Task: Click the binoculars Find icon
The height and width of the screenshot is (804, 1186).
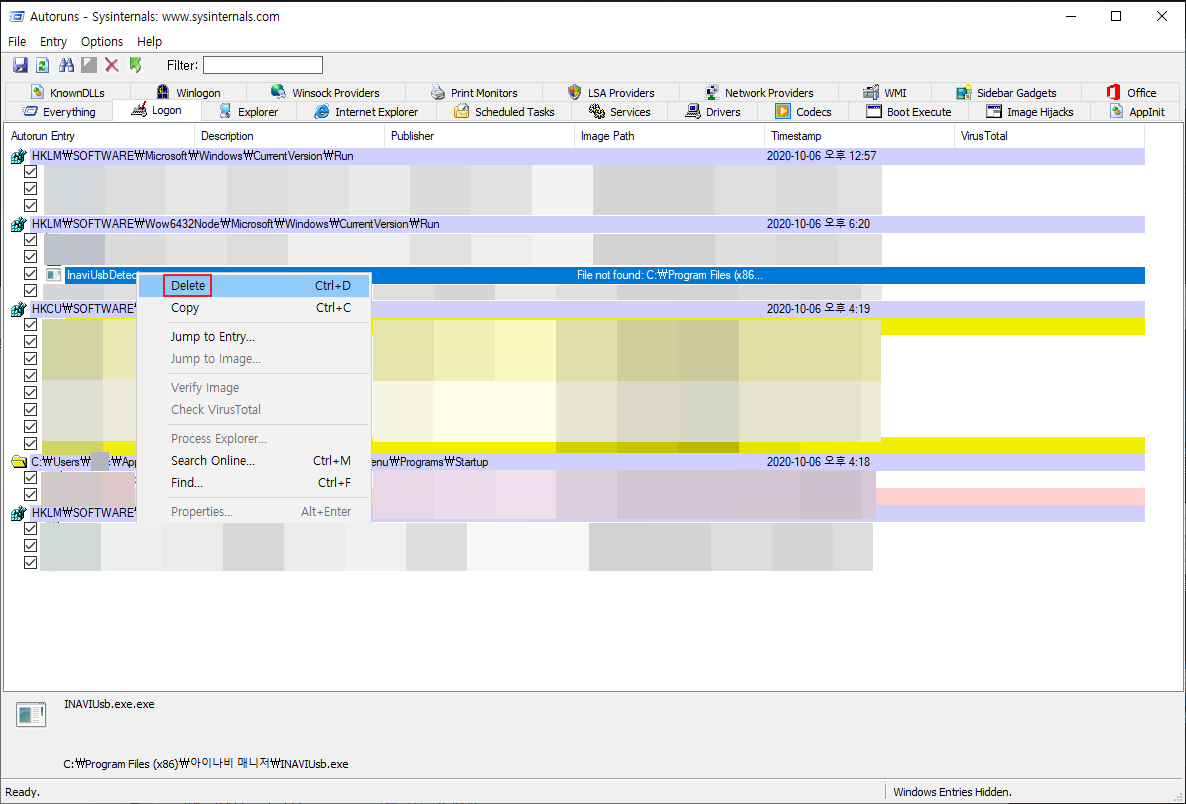Action: point(67,65)
